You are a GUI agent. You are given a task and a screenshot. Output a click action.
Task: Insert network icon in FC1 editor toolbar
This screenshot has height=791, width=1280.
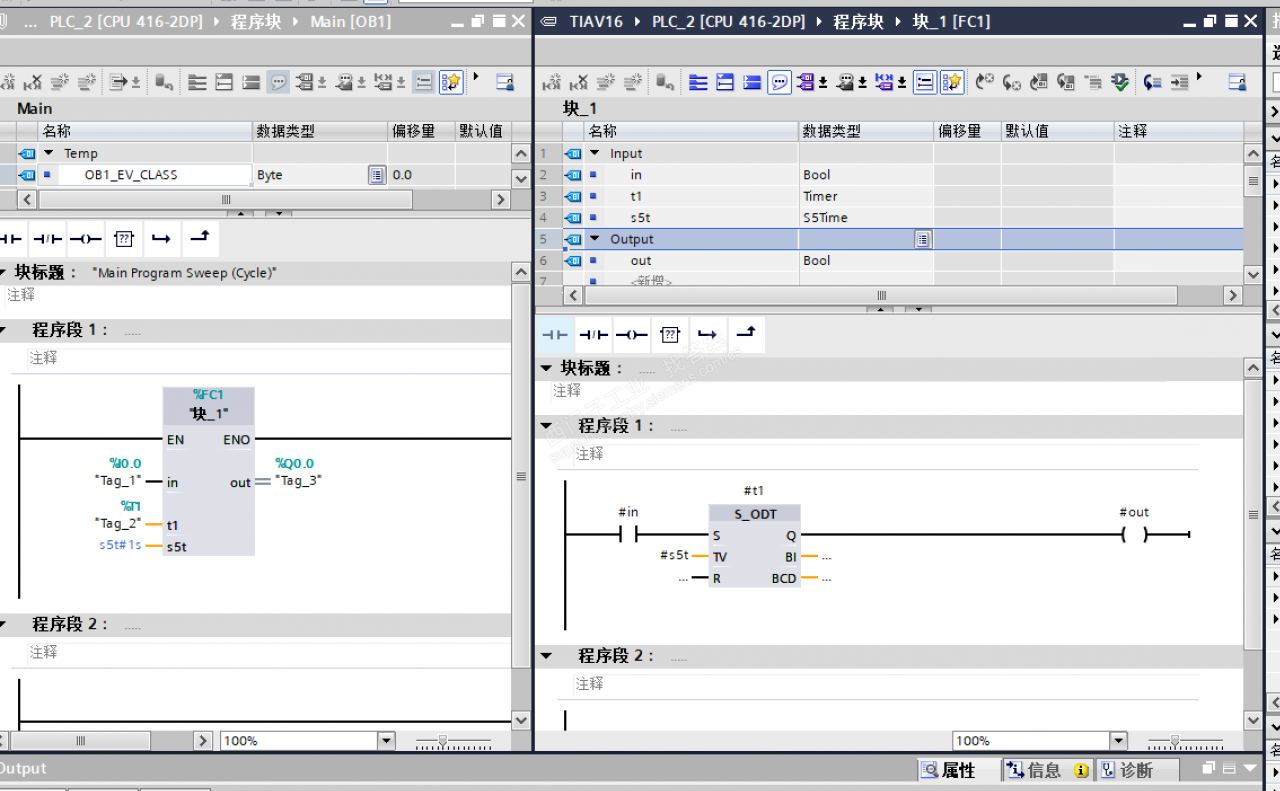[552, 82]
